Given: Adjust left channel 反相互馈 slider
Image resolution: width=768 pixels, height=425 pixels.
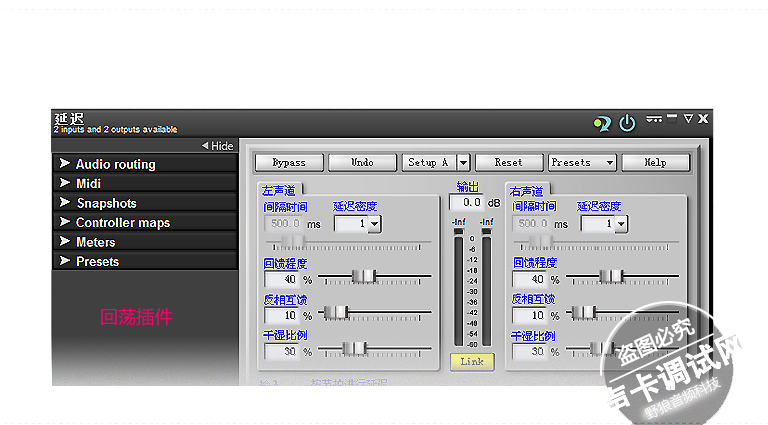Looking at the screenshot, I should click(336, 312).
